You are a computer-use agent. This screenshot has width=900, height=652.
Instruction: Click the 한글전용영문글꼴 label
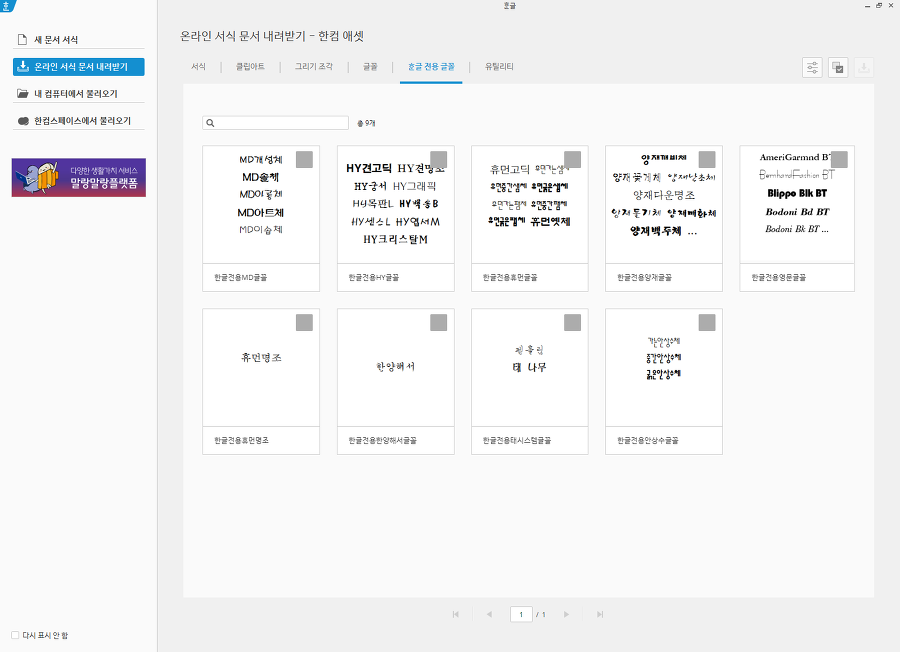coord(779,277)
